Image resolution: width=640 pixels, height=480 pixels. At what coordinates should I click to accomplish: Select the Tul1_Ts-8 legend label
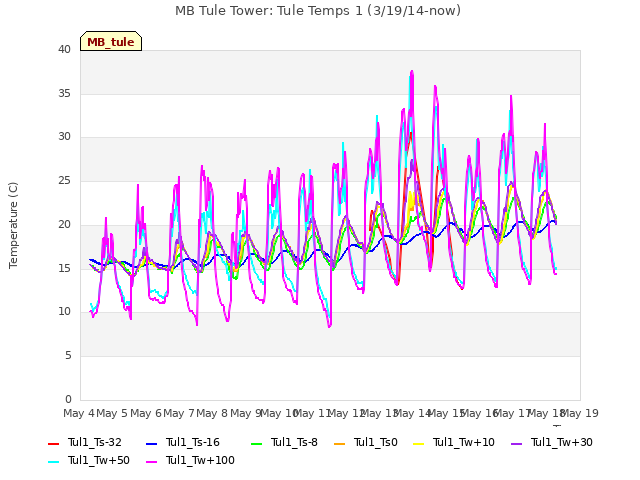(x=294, y=442)
